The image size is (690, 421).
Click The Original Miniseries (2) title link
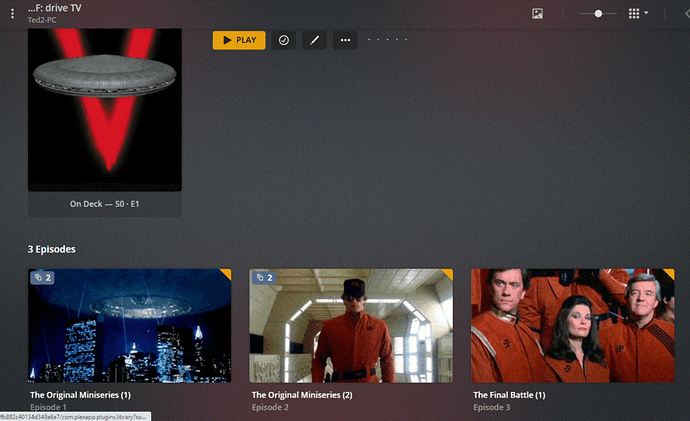302,395
